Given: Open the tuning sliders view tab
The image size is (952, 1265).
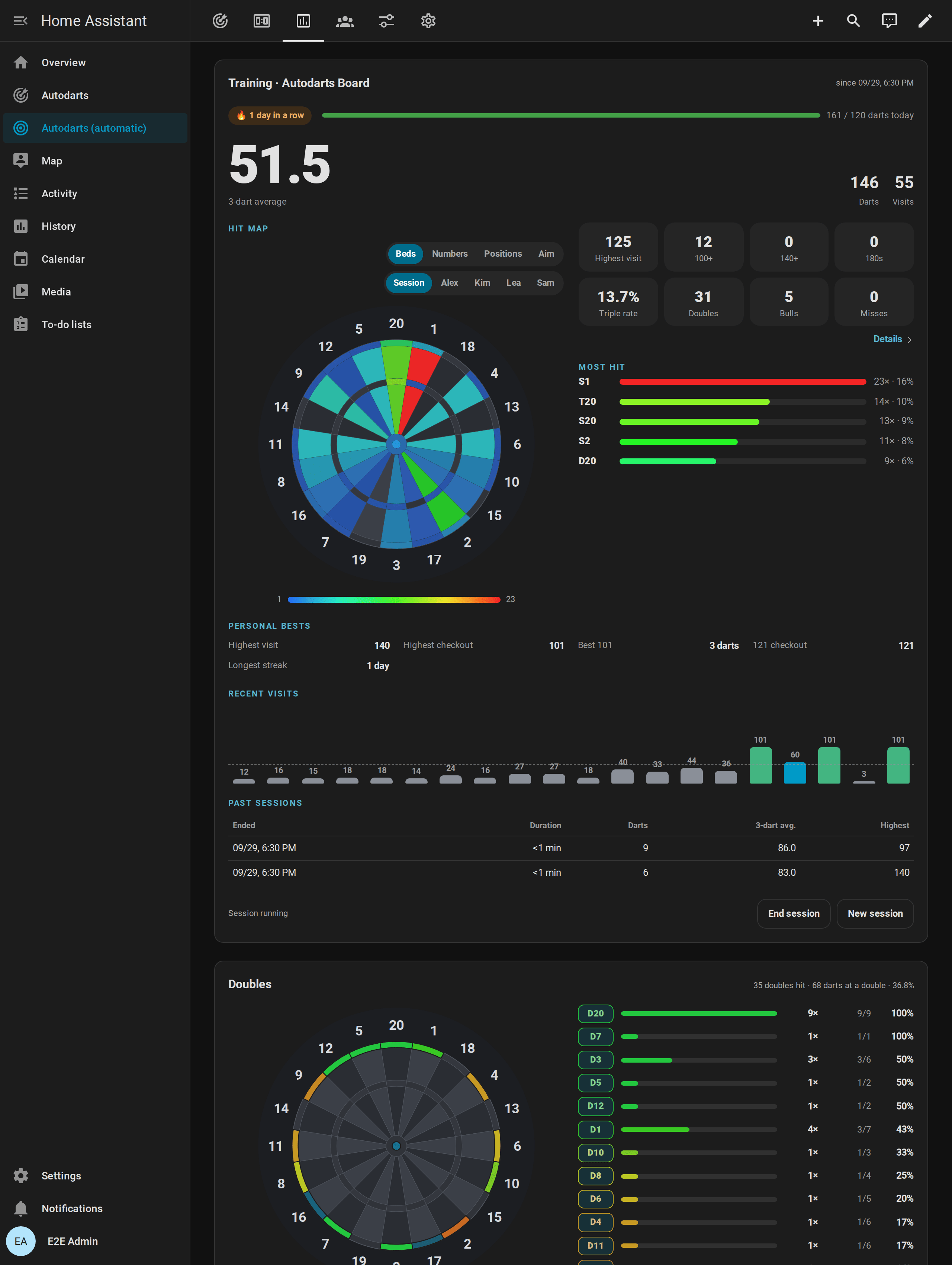Looking at the screenshot, I should click(387, 21).
